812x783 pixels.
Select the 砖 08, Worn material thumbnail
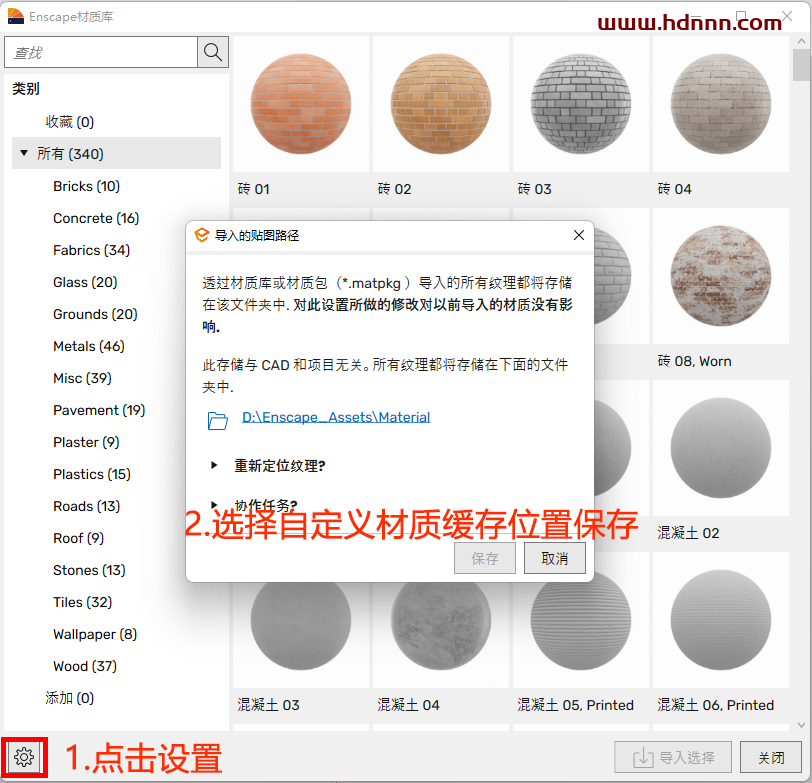coord(721,276)
